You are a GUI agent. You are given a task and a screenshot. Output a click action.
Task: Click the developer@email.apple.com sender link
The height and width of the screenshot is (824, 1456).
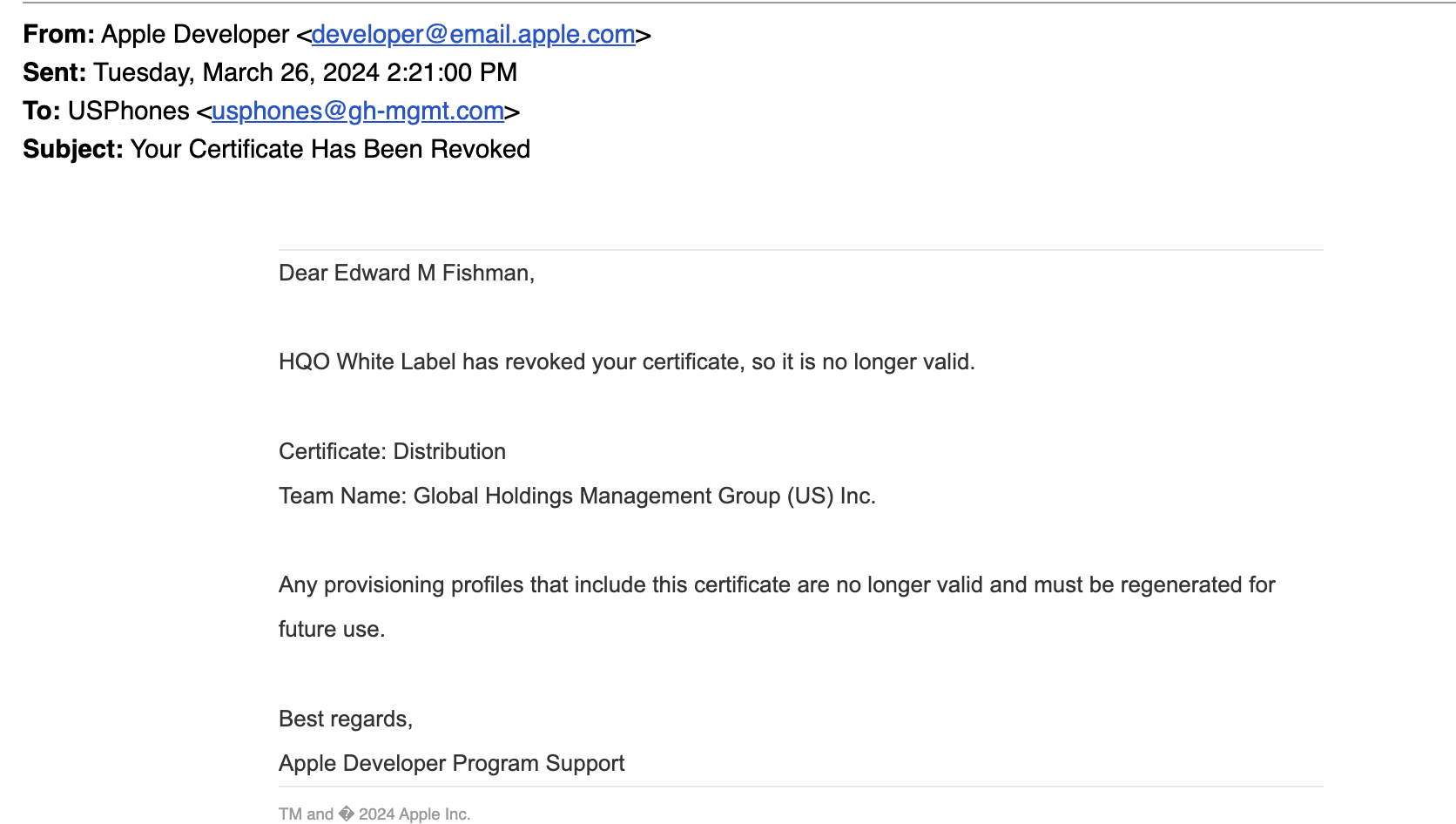(x=473, y=35)
